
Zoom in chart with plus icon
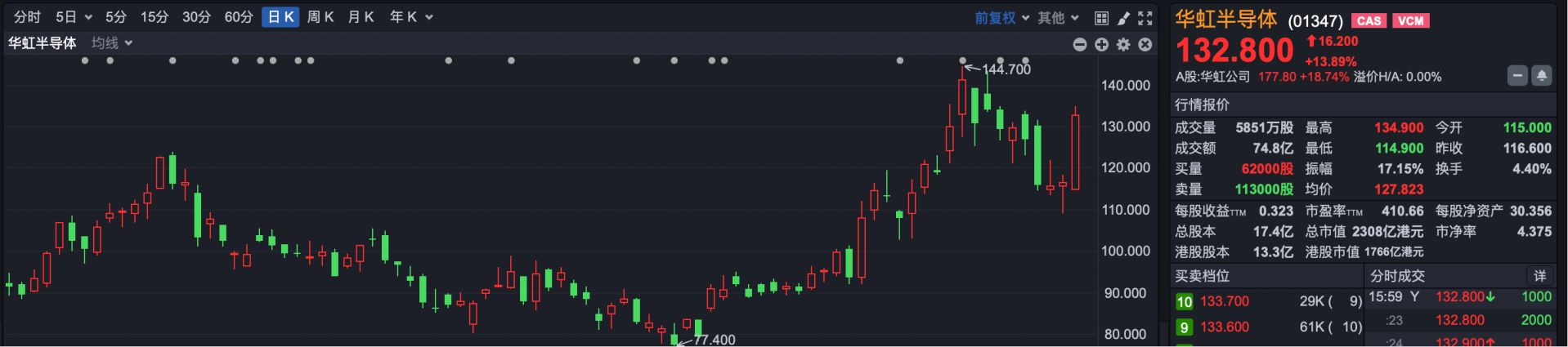(x=1101, y=44)
